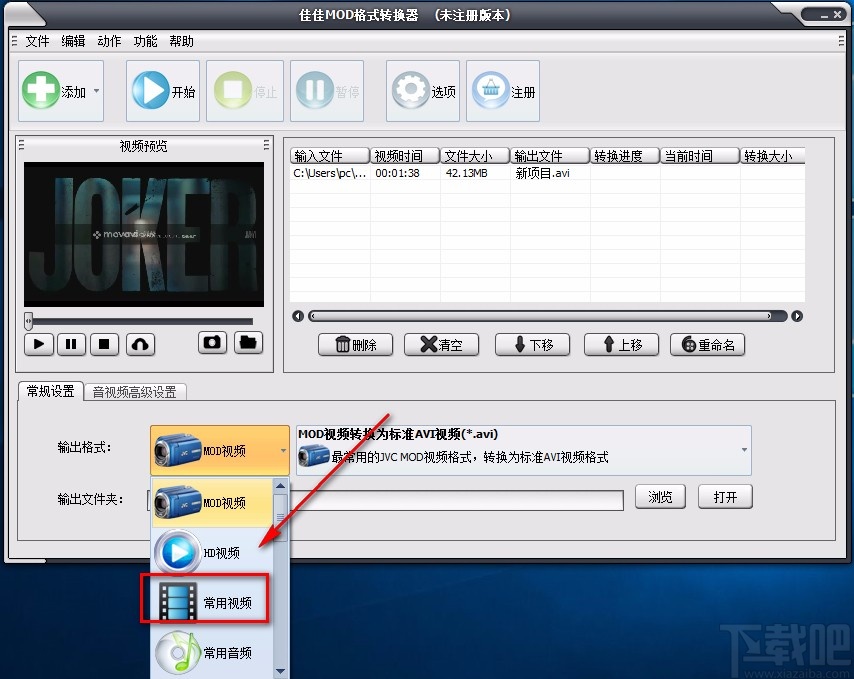
Task: Choose HD视频 in the format list
Action: 212,553
